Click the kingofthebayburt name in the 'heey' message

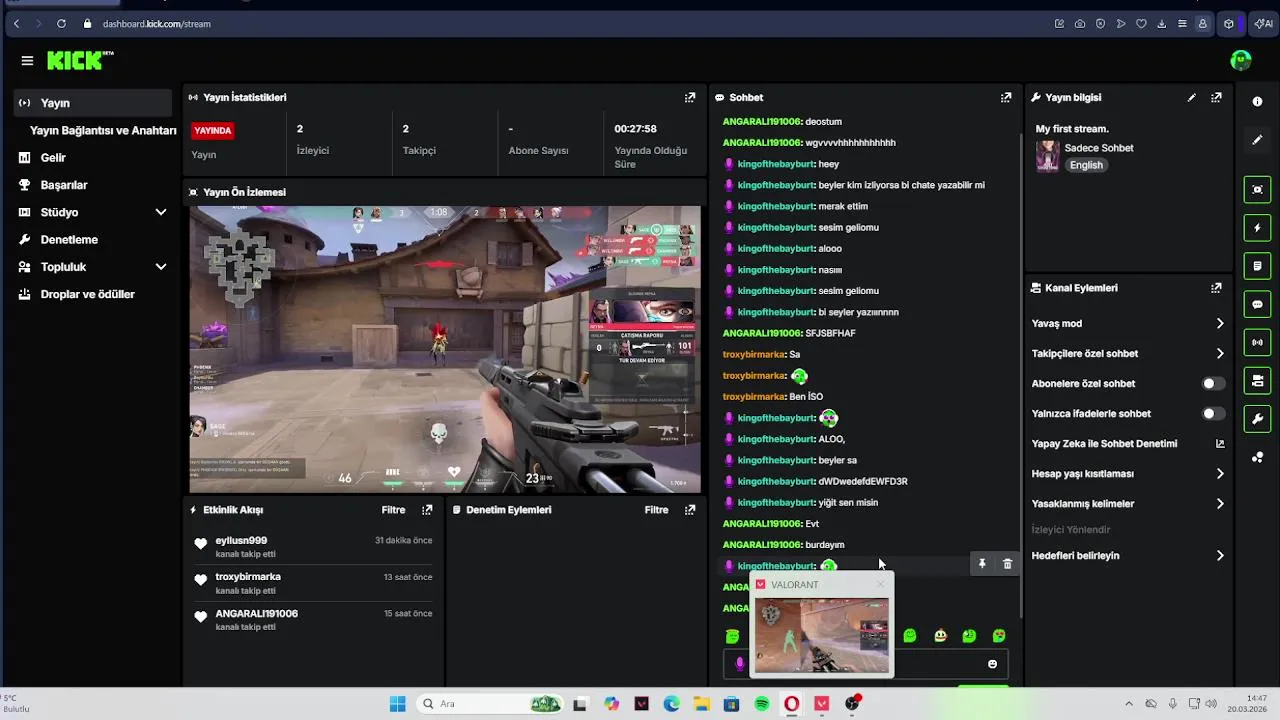776,164
